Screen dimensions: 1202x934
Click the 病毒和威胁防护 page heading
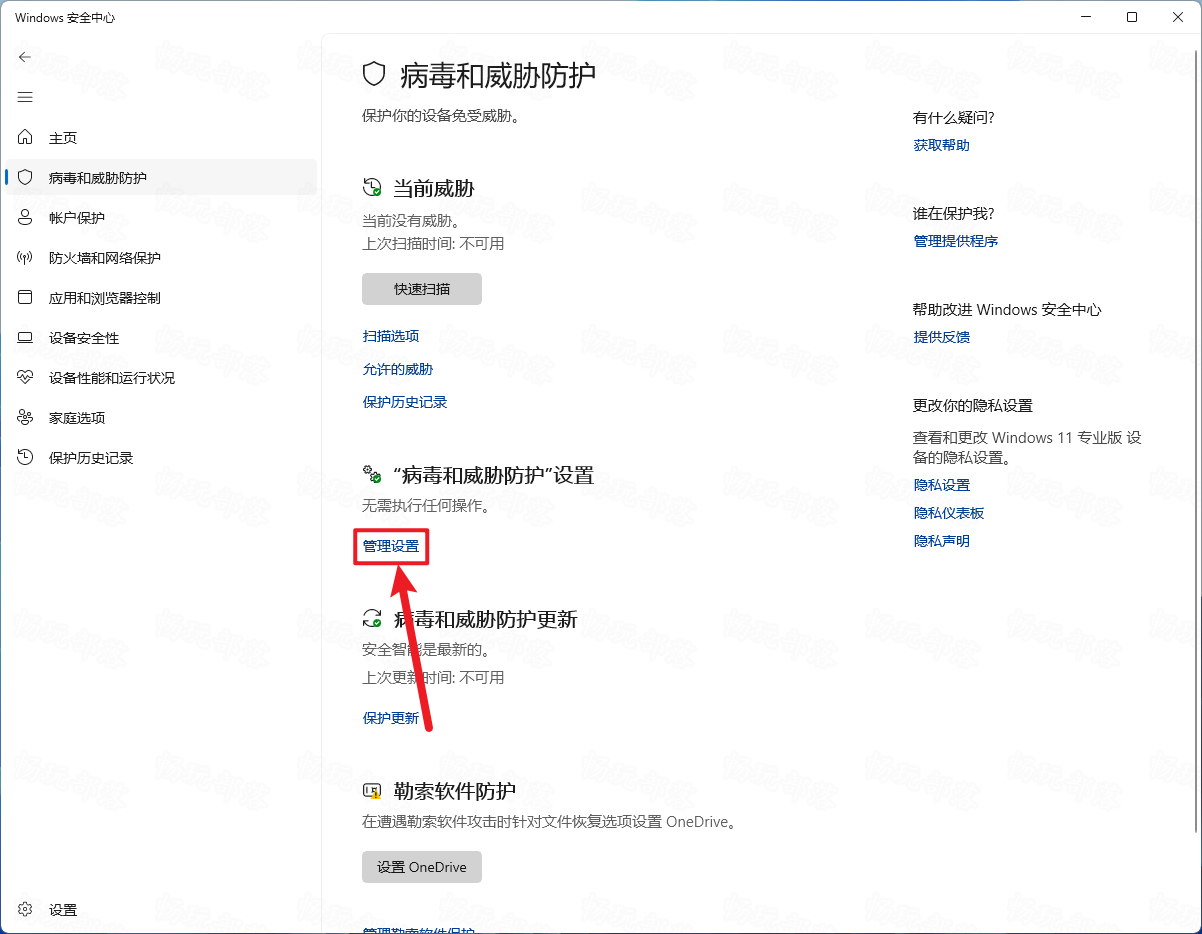tap(498, 75)
